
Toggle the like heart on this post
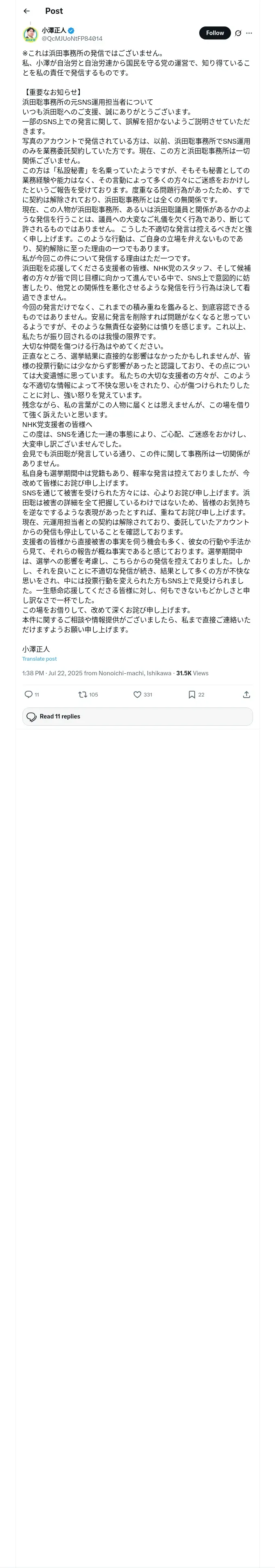137,694
